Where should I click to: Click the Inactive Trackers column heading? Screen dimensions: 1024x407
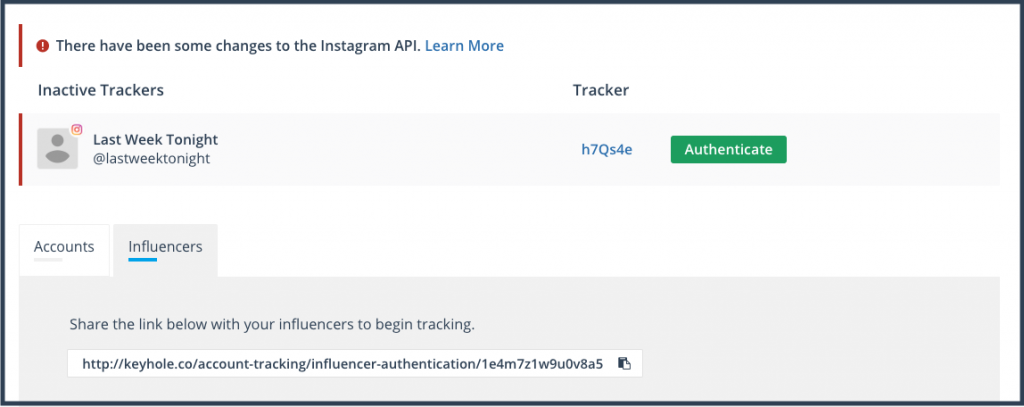click(101, 90)
